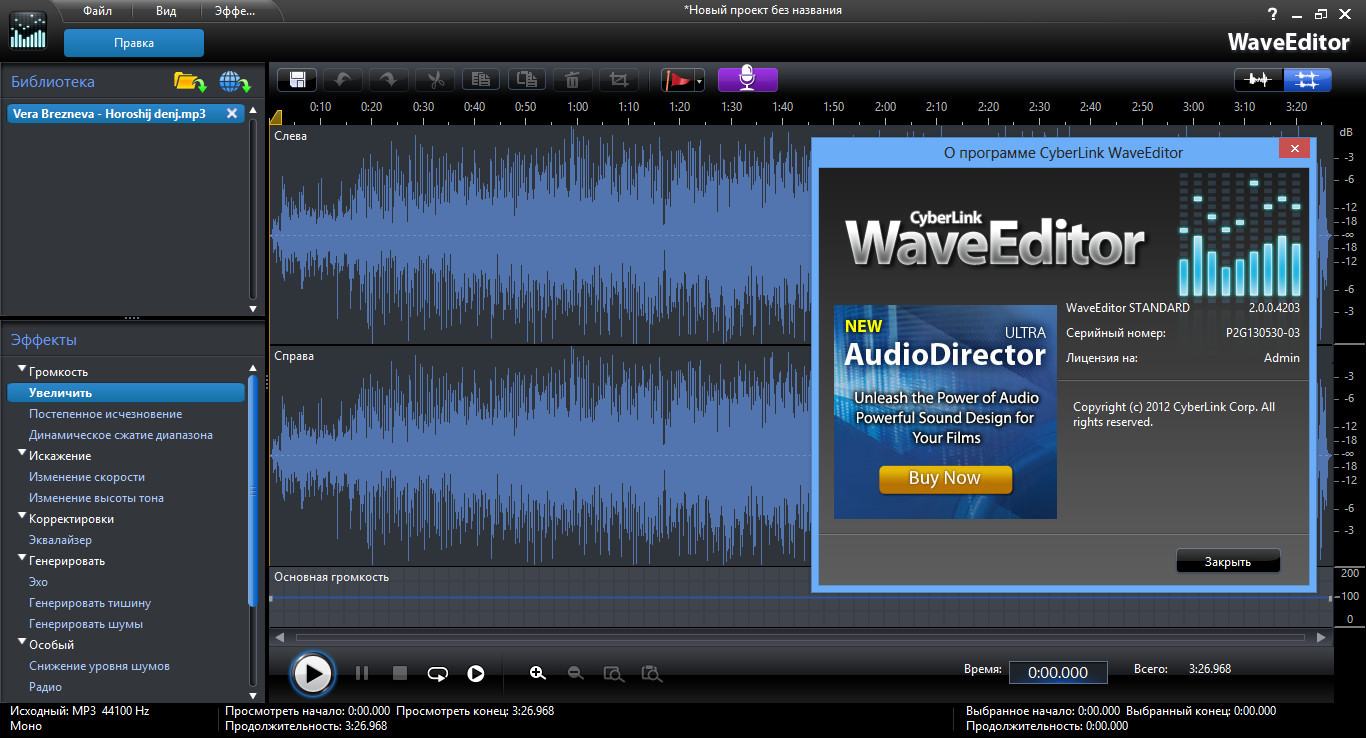Click the save project icon

[297, 80]
